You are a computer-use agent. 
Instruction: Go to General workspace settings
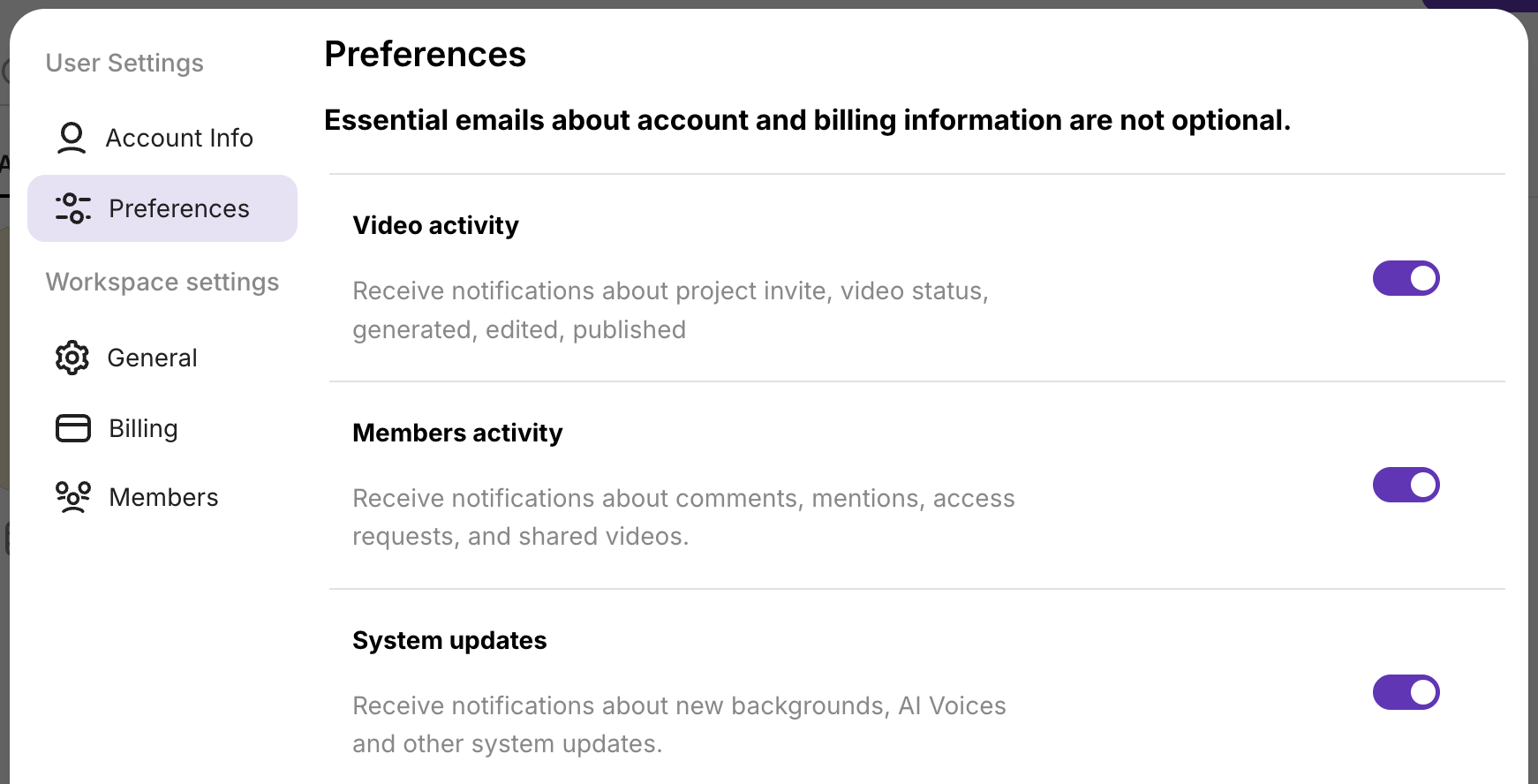pos(152,358)
